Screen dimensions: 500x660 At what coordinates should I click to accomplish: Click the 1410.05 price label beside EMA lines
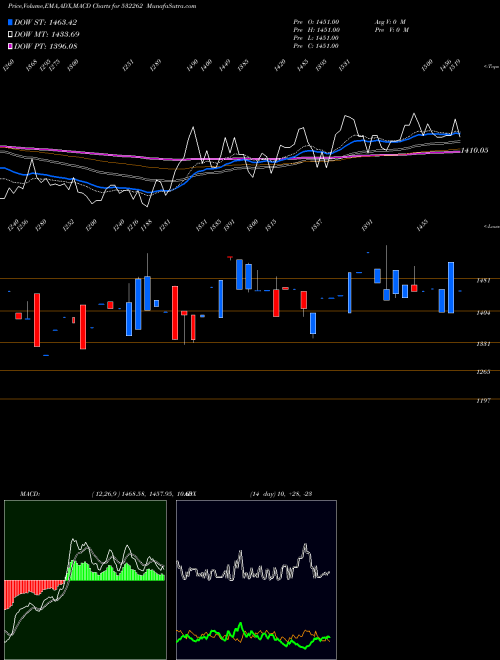(x=475, y=150)
